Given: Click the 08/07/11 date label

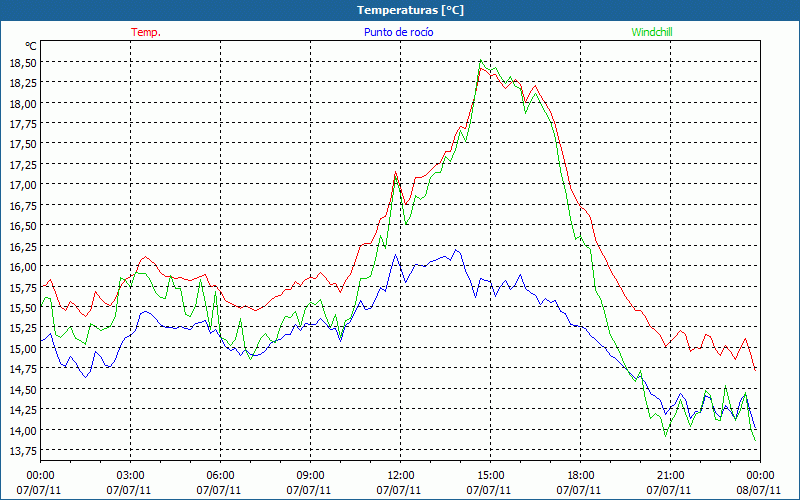Looking at the screenshot, I should [760, 490].
